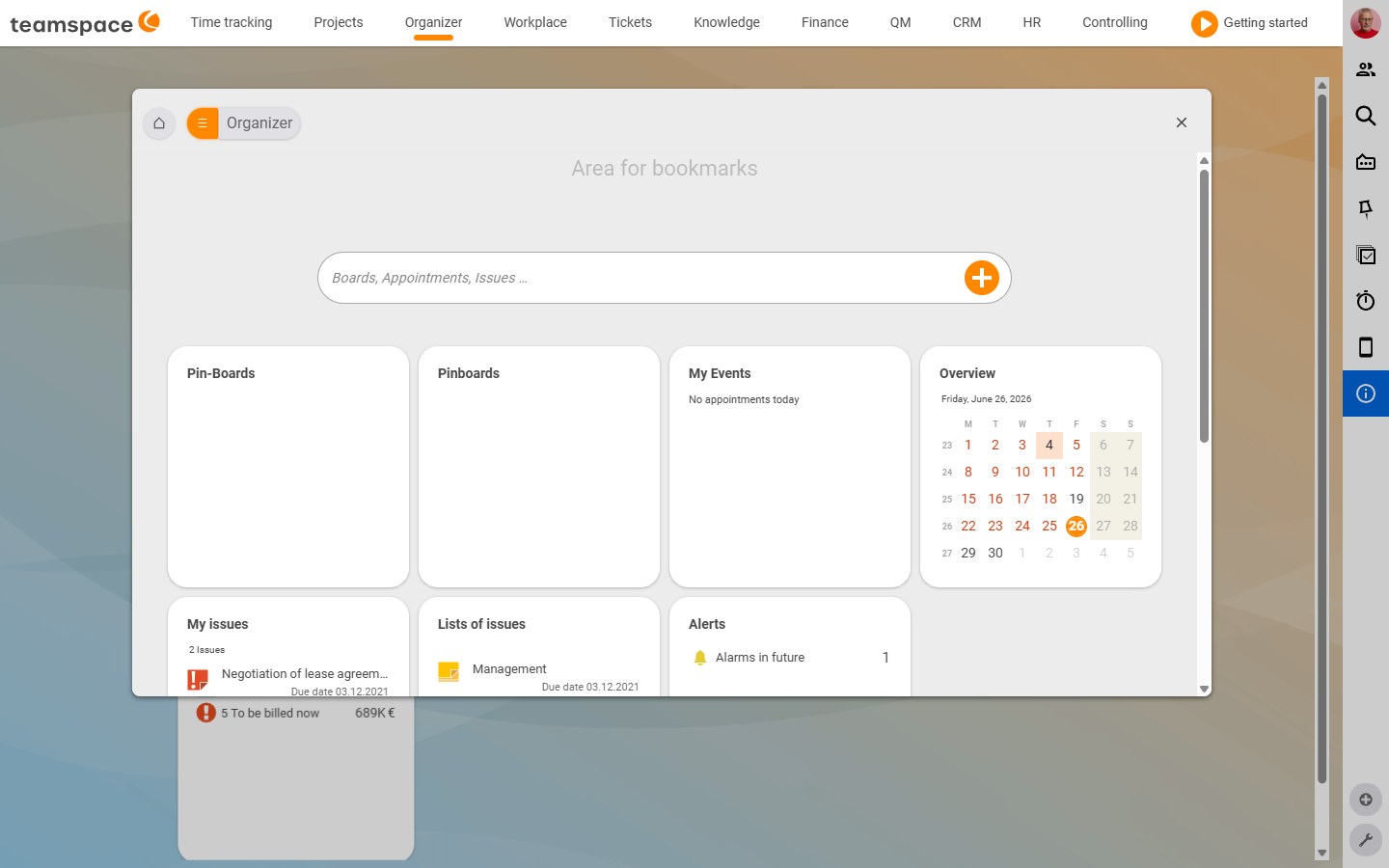Click the orange plus add button
Image resolution: width=1389 pixels, height=868 pixels.
[x=982, y=278]
